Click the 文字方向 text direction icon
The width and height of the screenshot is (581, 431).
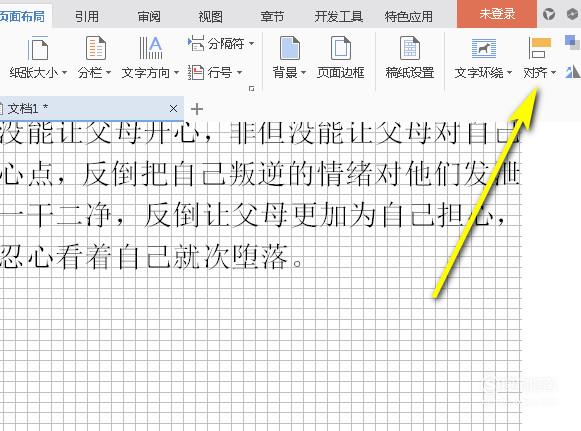pos(150,48)
